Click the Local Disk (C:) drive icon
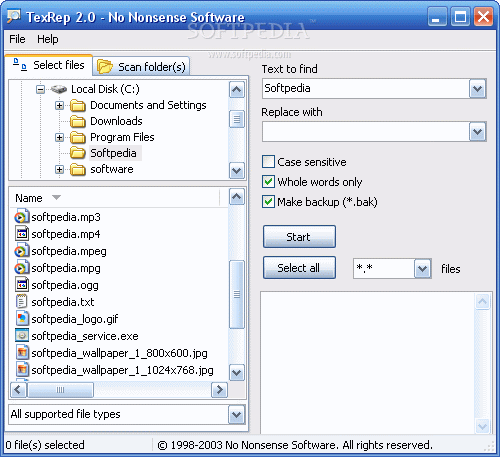Image resolution: width=500 pixels, height=457 pixels. click(x=59, y=89)
